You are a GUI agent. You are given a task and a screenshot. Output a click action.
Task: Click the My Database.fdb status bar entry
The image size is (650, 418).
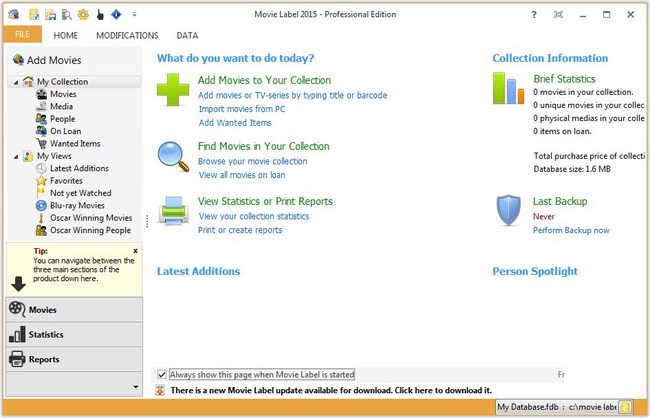click(x=558, y=407)
